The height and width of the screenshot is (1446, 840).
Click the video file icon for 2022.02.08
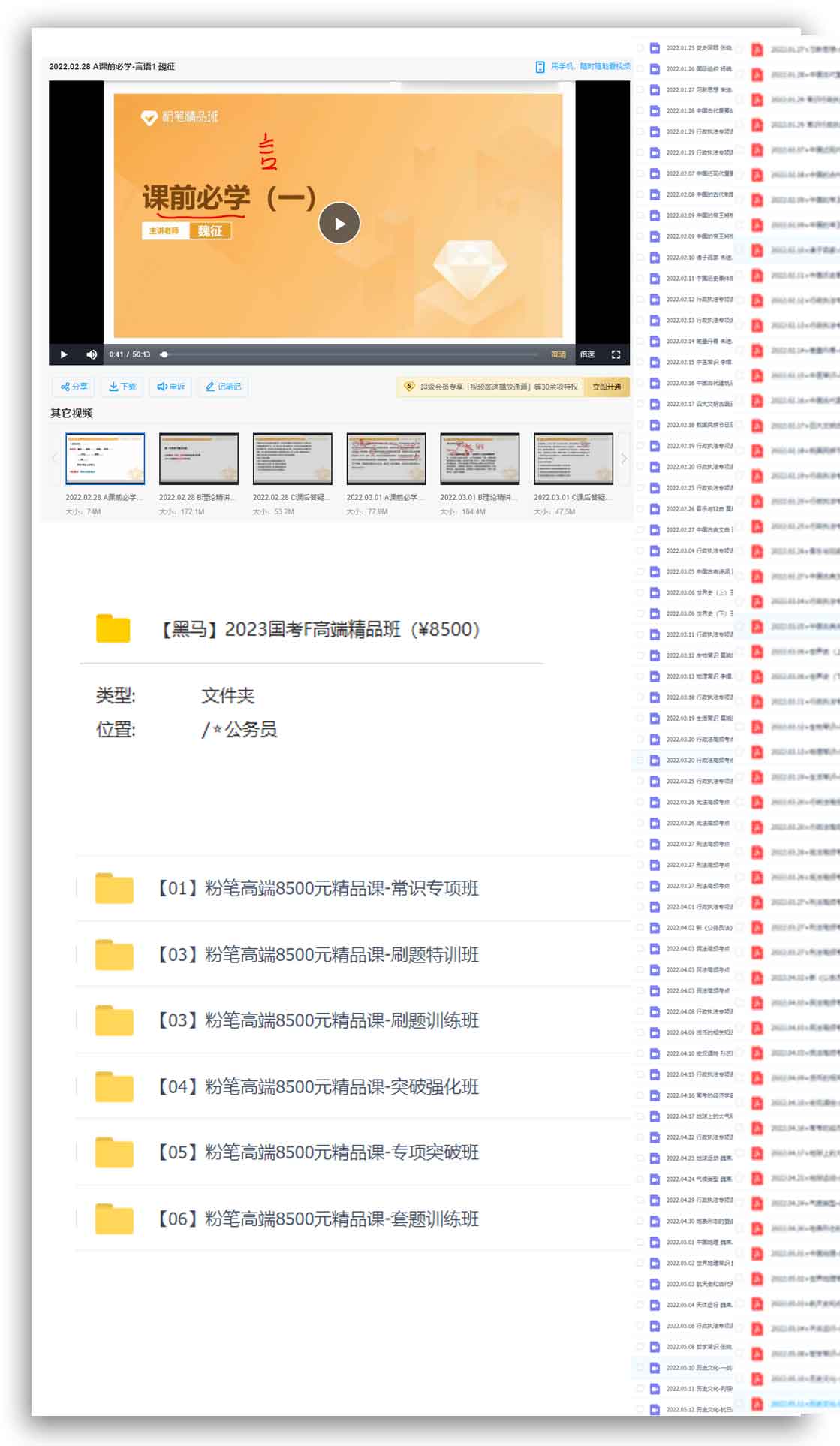[x=655, y=194]
